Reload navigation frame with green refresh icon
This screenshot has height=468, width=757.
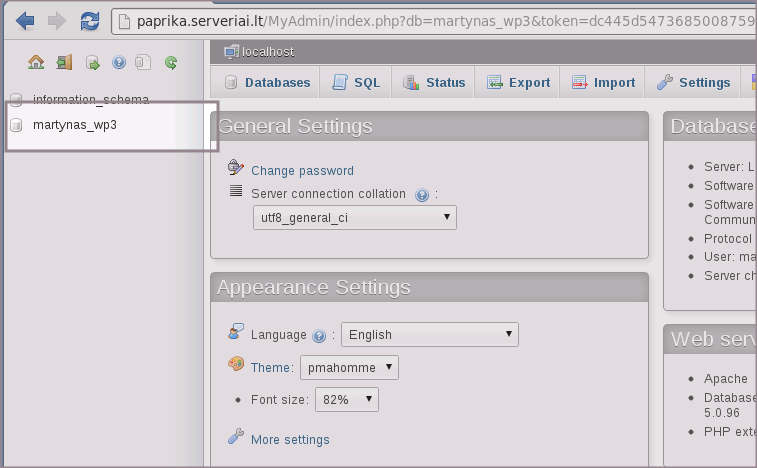171,63
